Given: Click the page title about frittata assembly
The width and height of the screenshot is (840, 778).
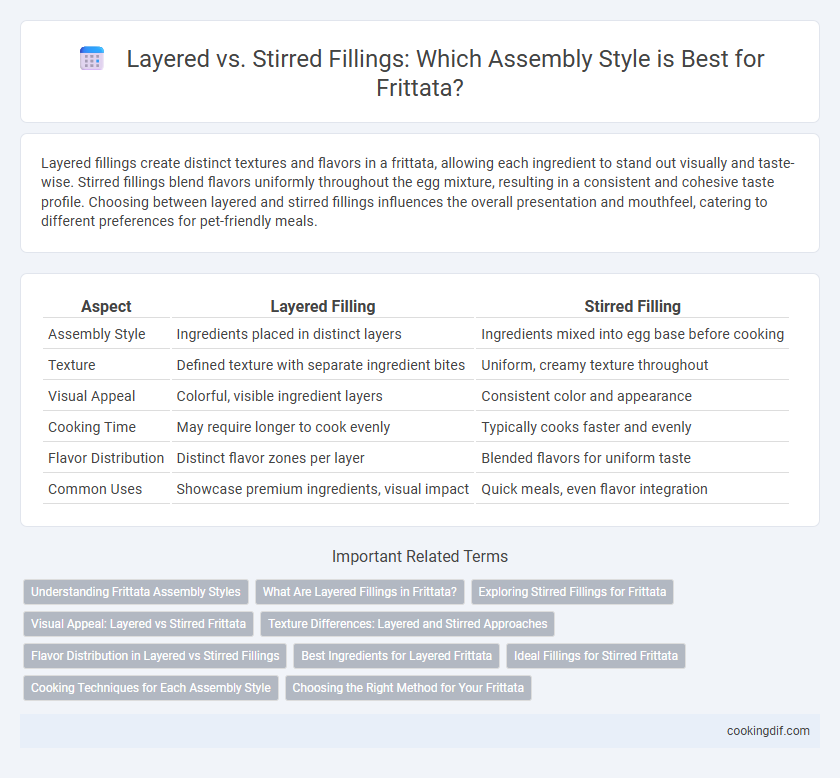Looking at the screenshot, I should pyautogui.click(x=419, y=73).
